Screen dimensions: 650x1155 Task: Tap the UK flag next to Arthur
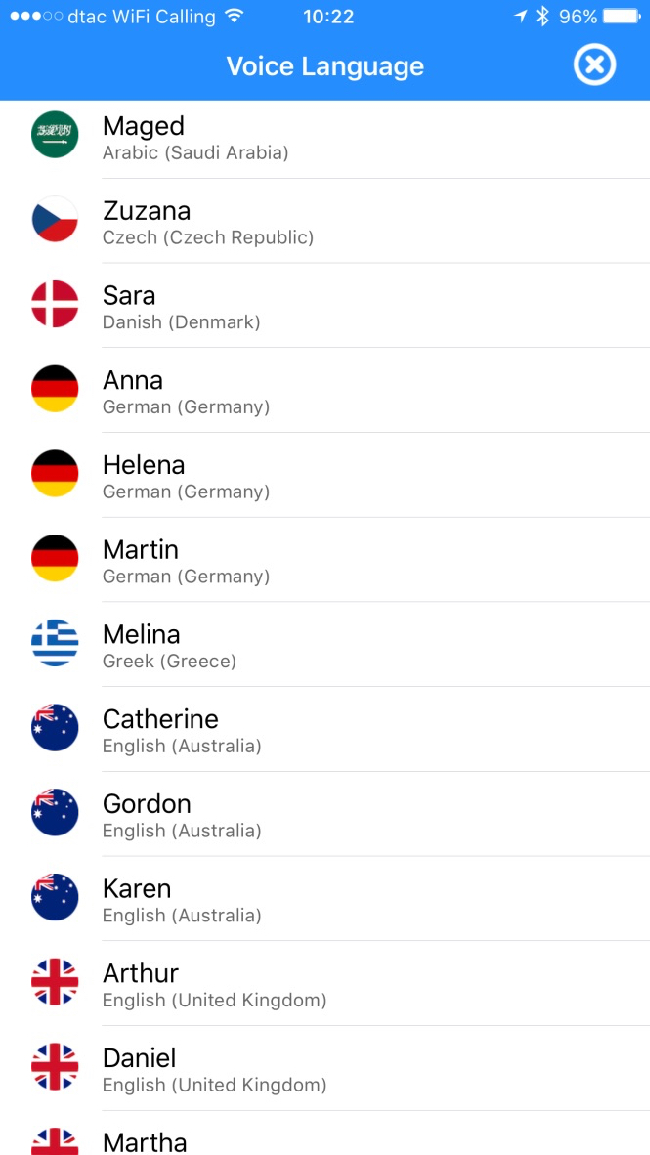click(55, 981)
